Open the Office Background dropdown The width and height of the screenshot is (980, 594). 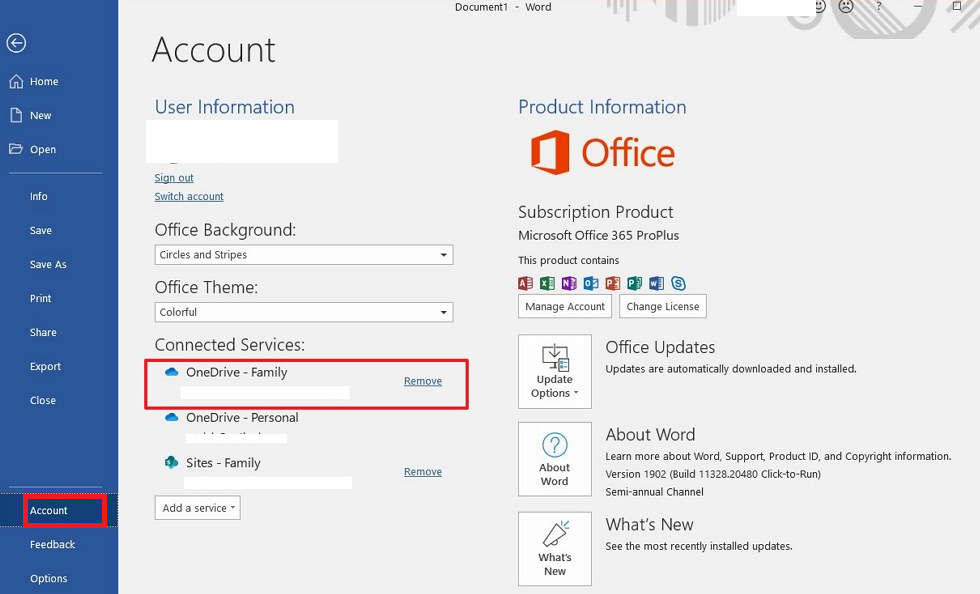[x=304, y=254]
